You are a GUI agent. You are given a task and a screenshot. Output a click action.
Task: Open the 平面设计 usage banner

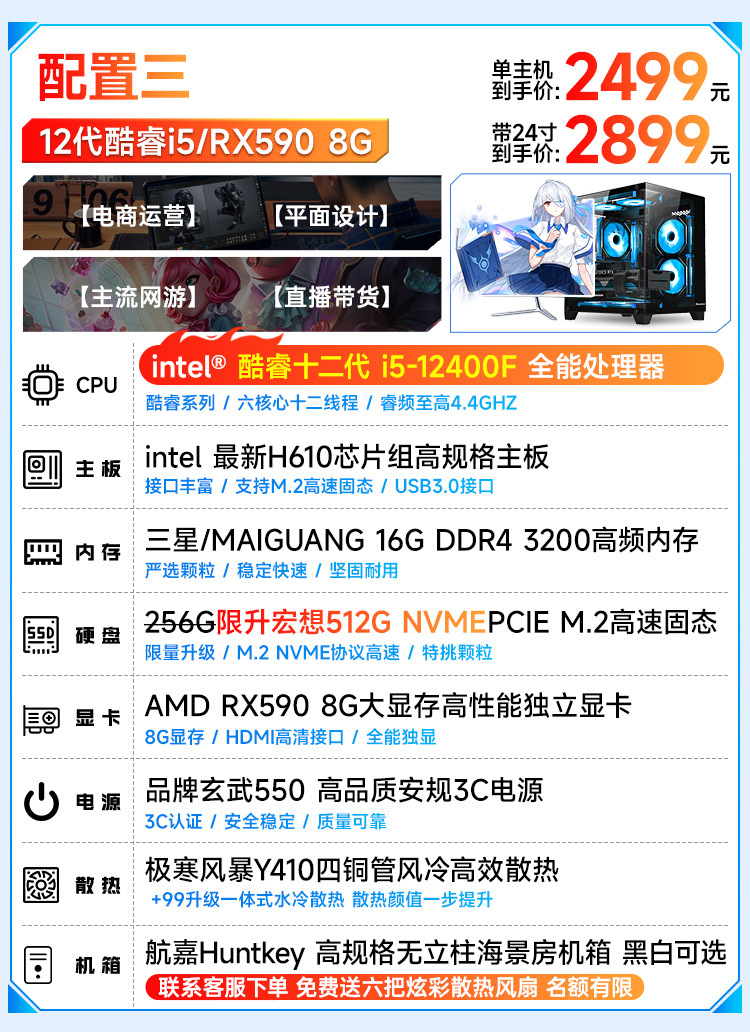[332, 215]
